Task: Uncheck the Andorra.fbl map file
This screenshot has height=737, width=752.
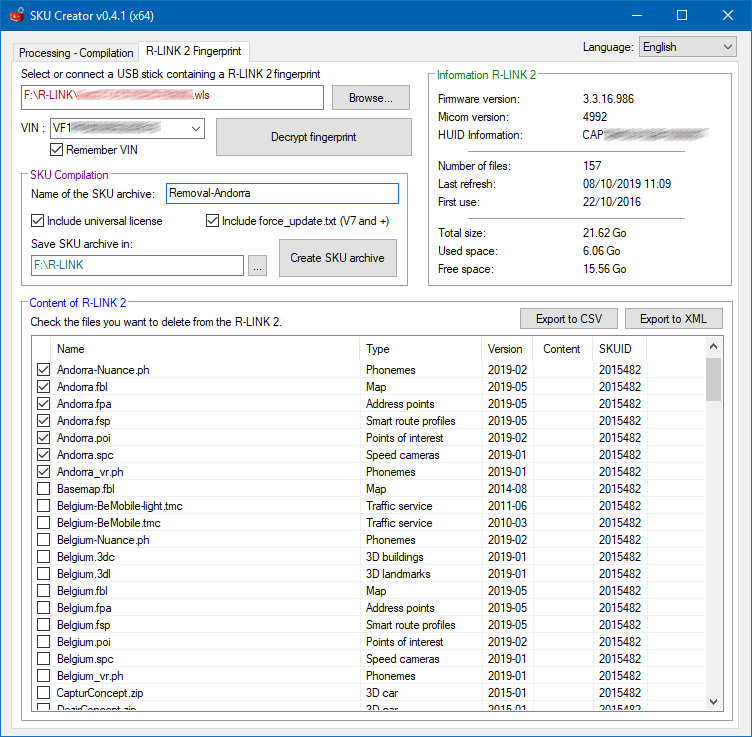Action: tap(43, 386)
